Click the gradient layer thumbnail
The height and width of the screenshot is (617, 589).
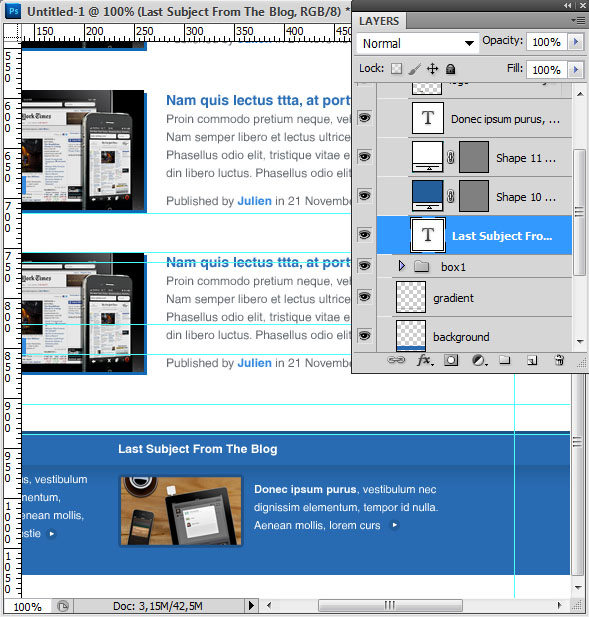click(x=411, y=297)
